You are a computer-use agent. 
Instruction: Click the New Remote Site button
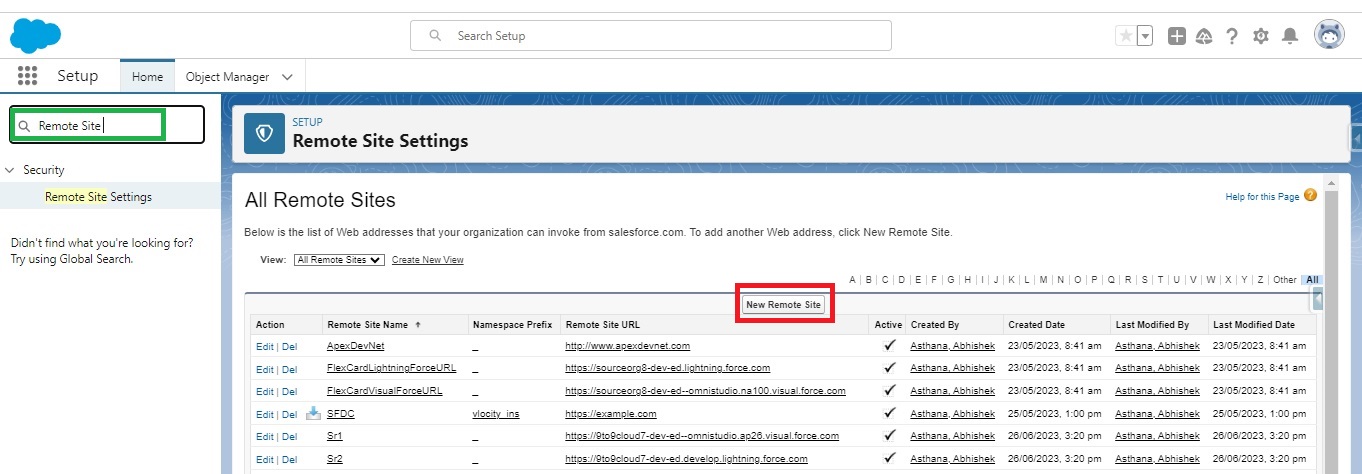pyautogui.click(x=785, y=304)
